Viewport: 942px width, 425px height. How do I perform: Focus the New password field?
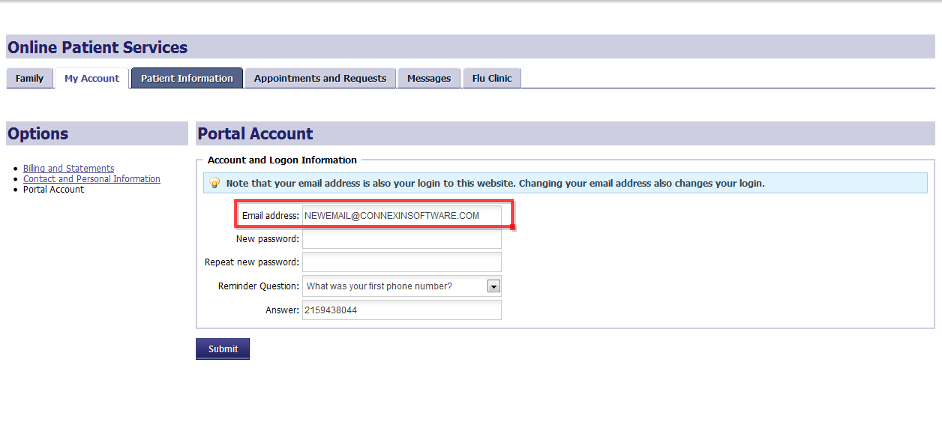pos(401,239)
